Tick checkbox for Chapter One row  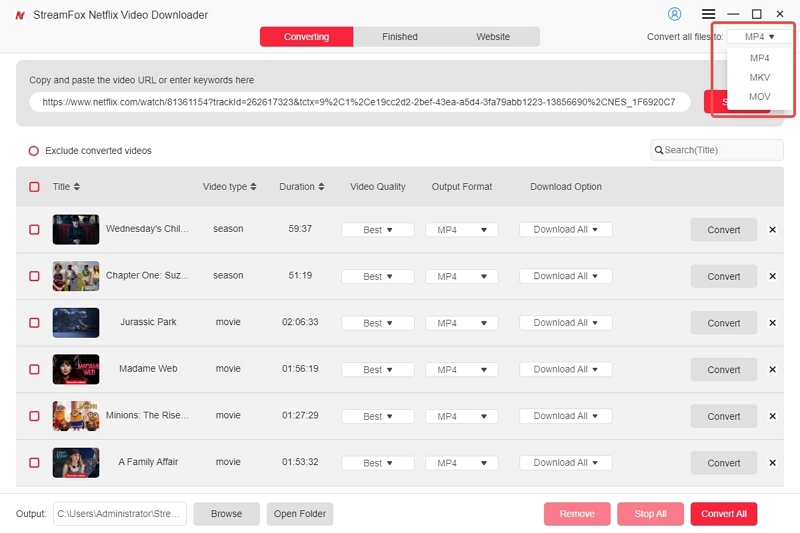34,276
